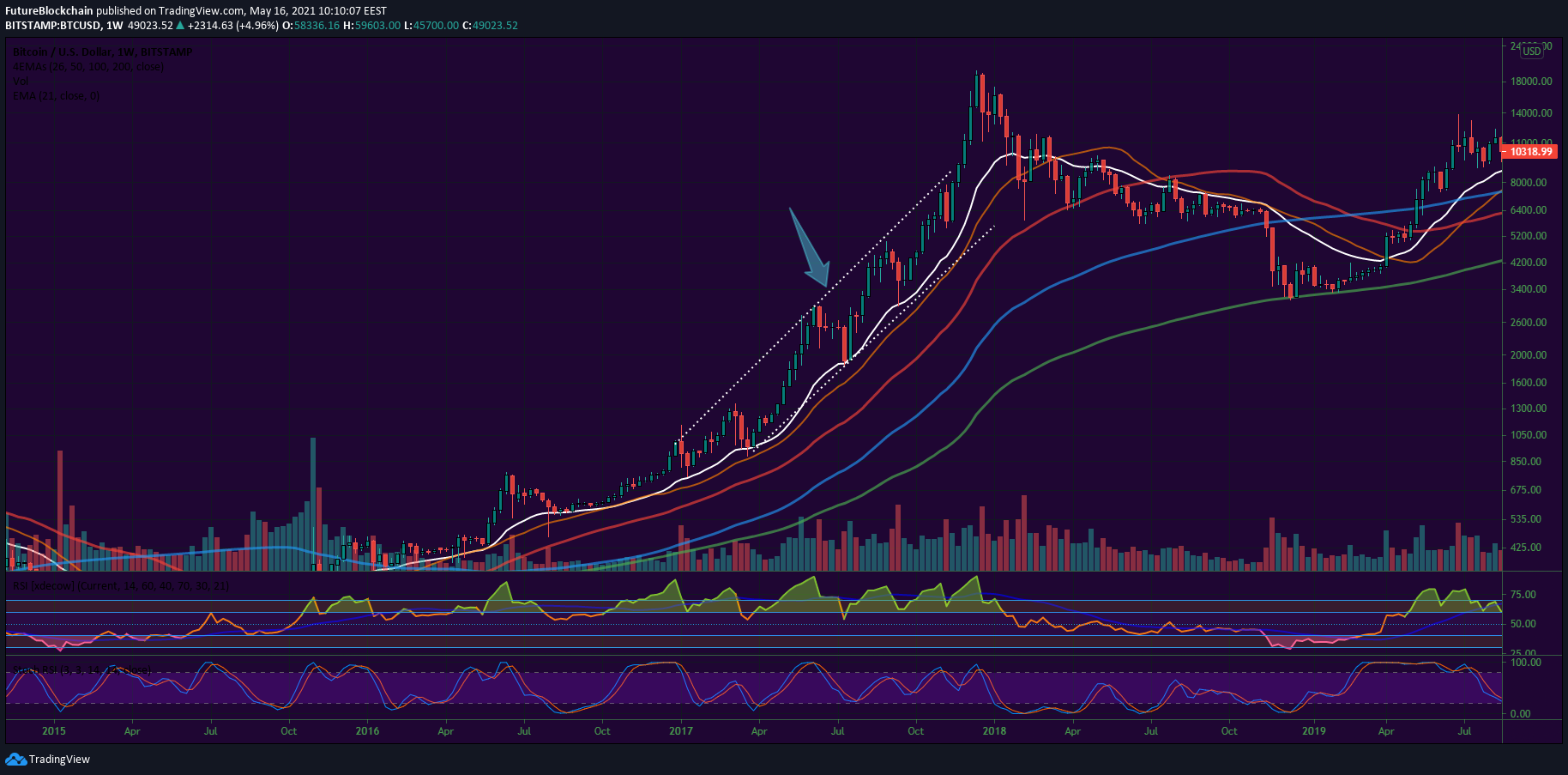Click the C:49023.52 close price value

click(491, 26)
